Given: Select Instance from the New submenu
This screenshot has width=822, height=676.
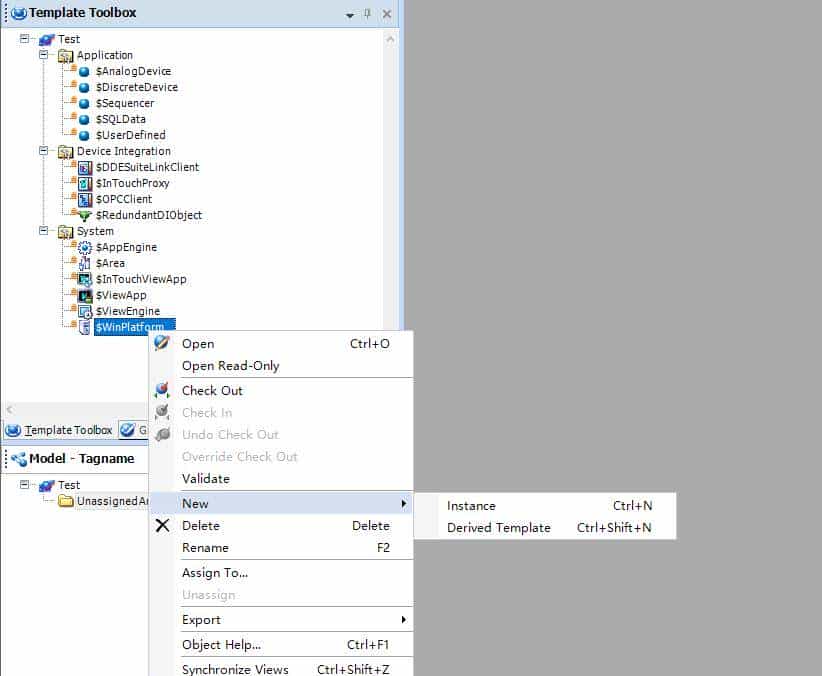Looking at the screenshot, I should [x=471, y=505].
